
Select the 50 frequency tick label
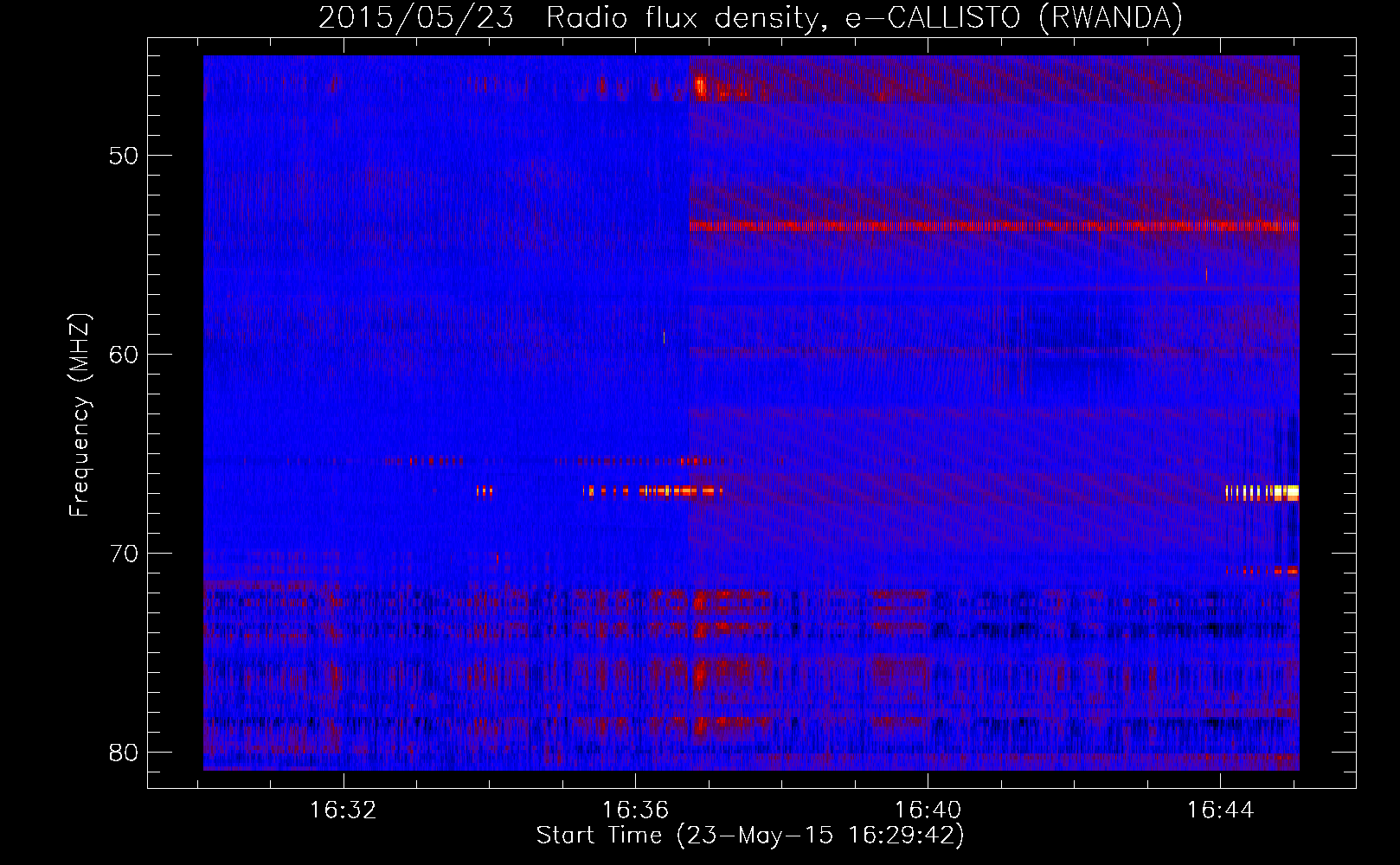click(x=124, y=156)
